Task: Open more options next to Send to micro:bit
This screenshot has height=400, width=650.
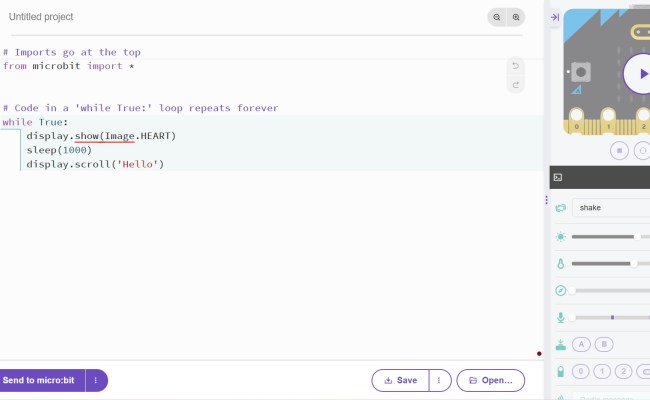Action: point(96,381)
